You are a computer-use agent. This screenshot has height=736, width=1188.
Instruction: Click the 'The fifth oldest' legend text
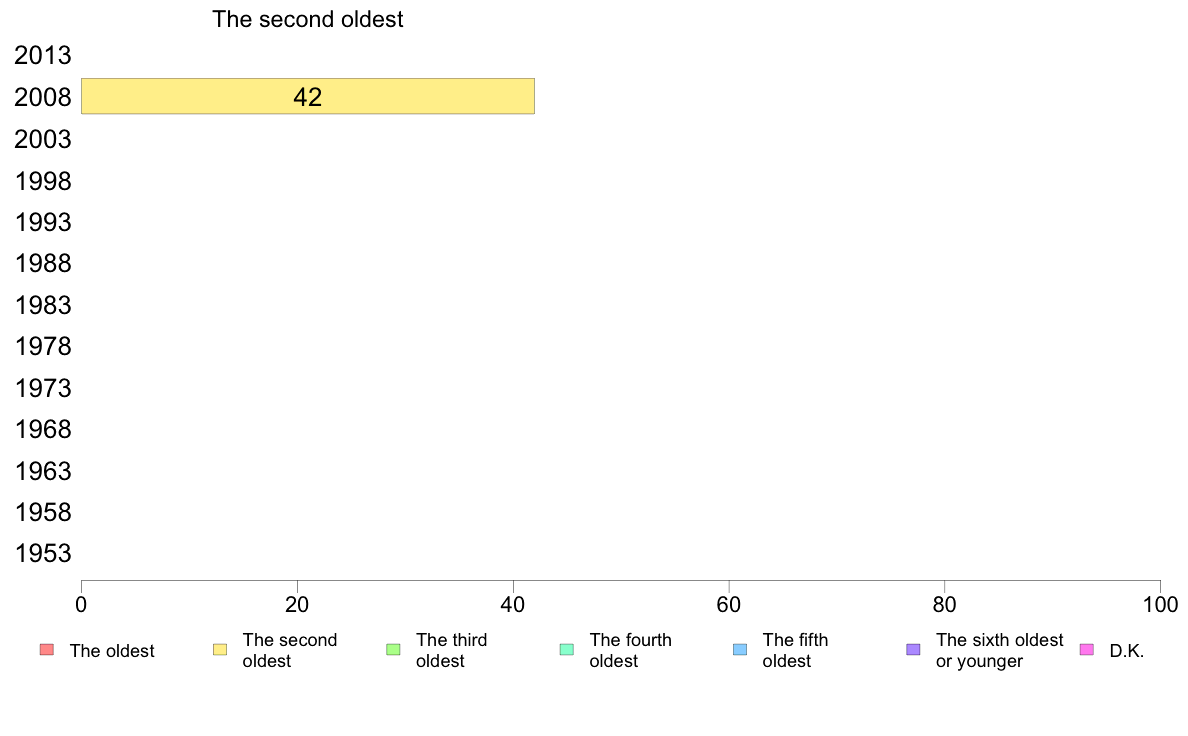[796, 650]
